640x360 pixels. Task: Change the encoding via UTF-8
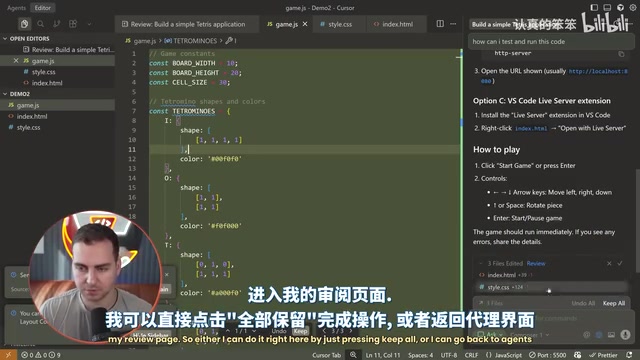coord(449,355)
